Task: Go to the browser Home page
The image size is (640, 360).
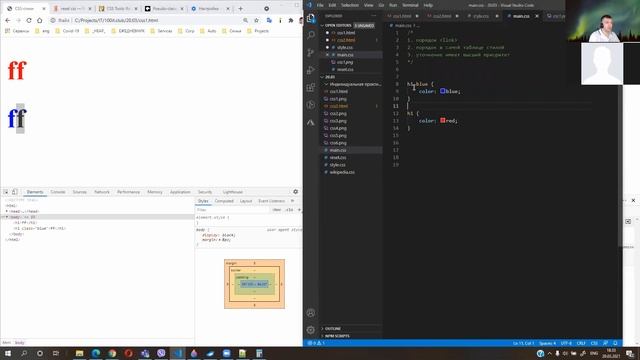Action: click(x=40, y=20)
